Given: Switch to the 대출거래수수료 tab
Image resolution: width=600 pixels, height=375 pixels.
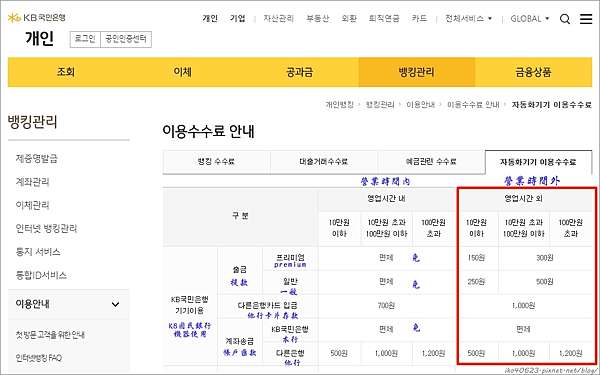Looking at the screenshot, I should (x=324, y=162).
